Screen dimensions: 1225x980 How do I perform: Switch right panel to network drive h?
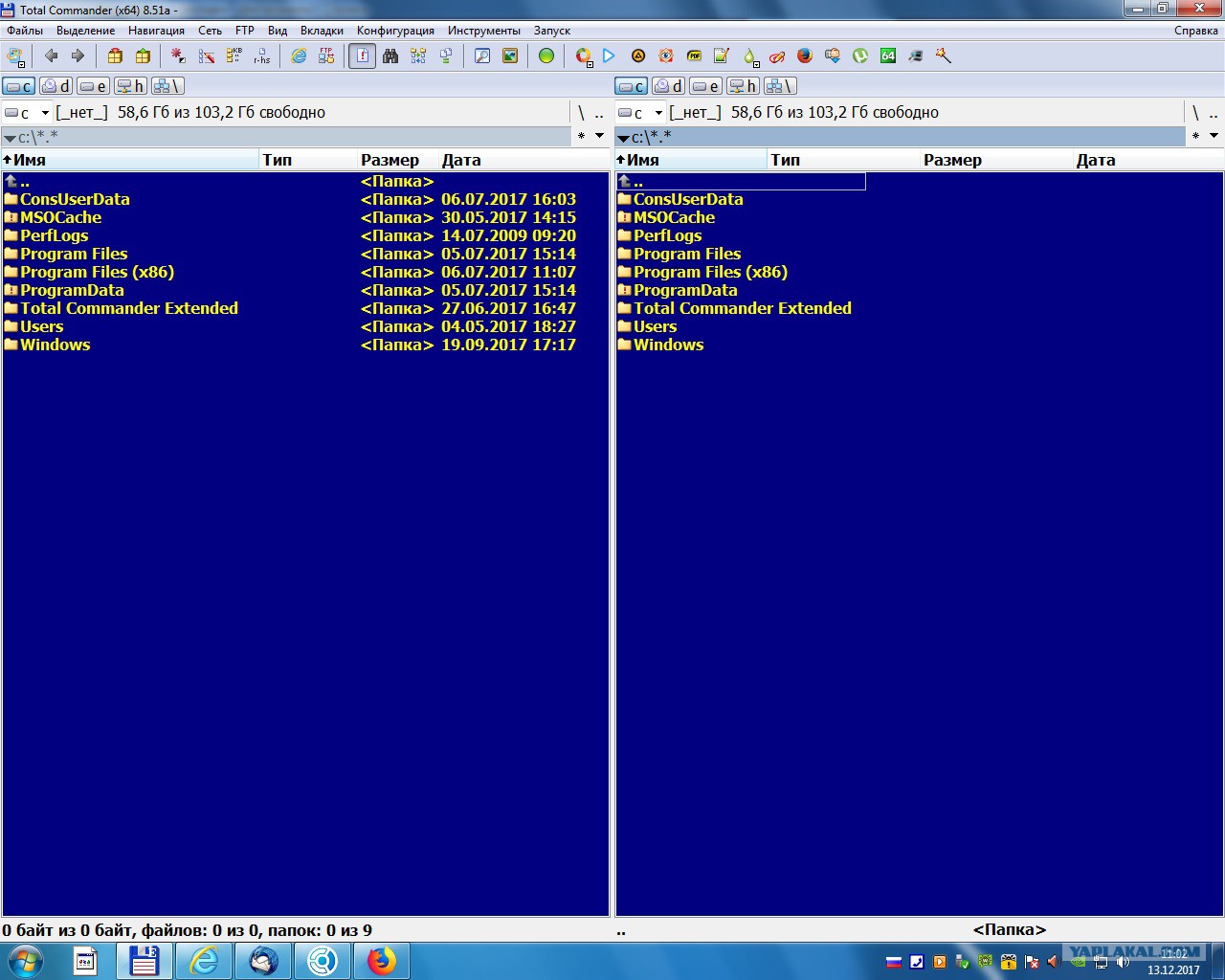tap(742, 86)
